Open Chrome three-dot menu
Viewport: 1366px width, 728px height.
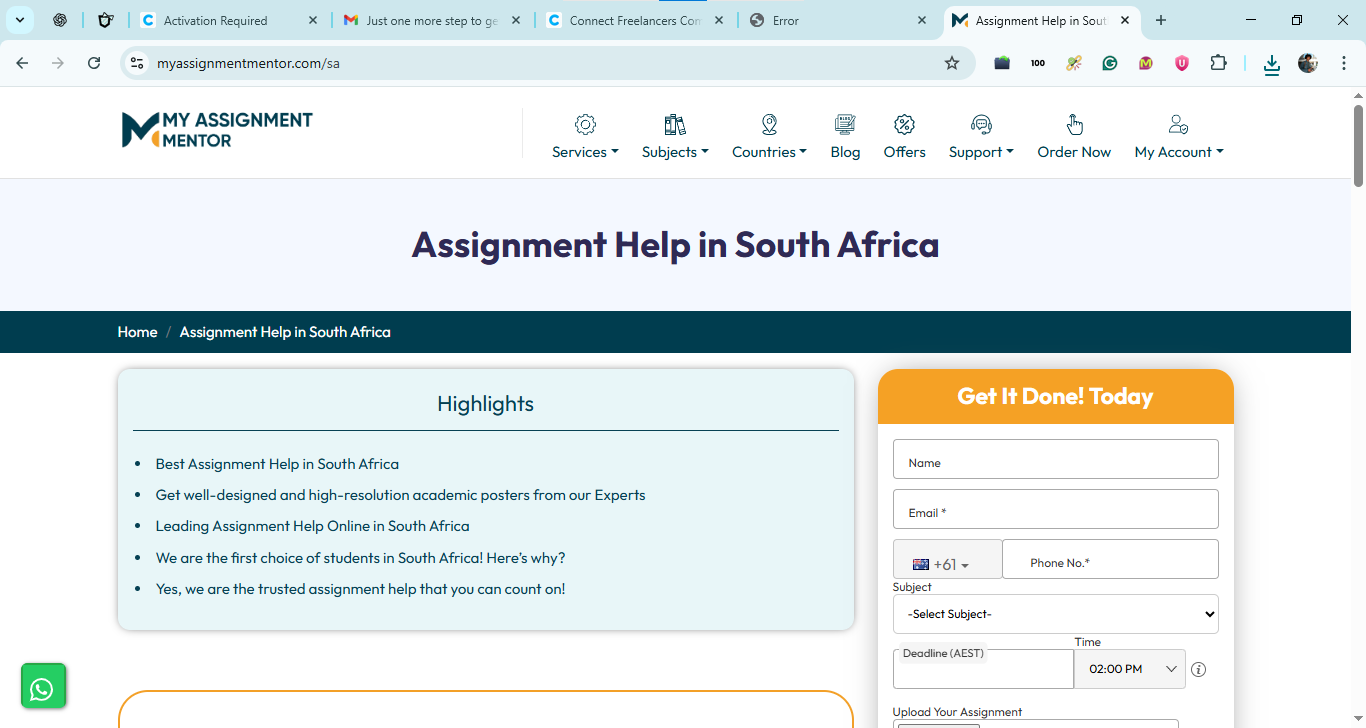coord(1343,63)
